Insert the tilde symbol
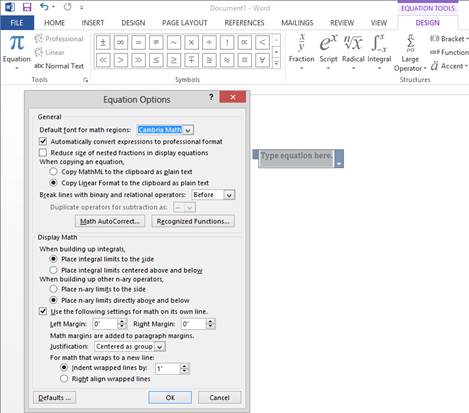Viewport: 469px width, 413px height. coord(174,42)
